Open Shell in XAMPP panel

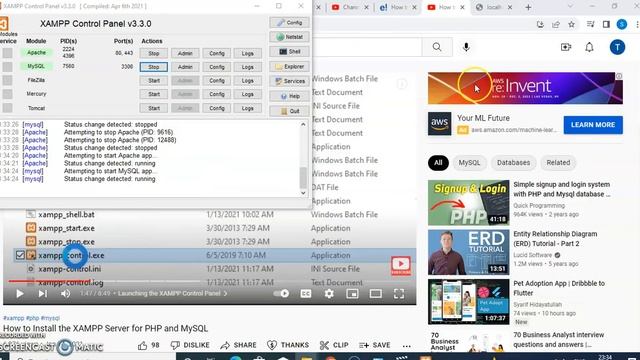(289, 51)
